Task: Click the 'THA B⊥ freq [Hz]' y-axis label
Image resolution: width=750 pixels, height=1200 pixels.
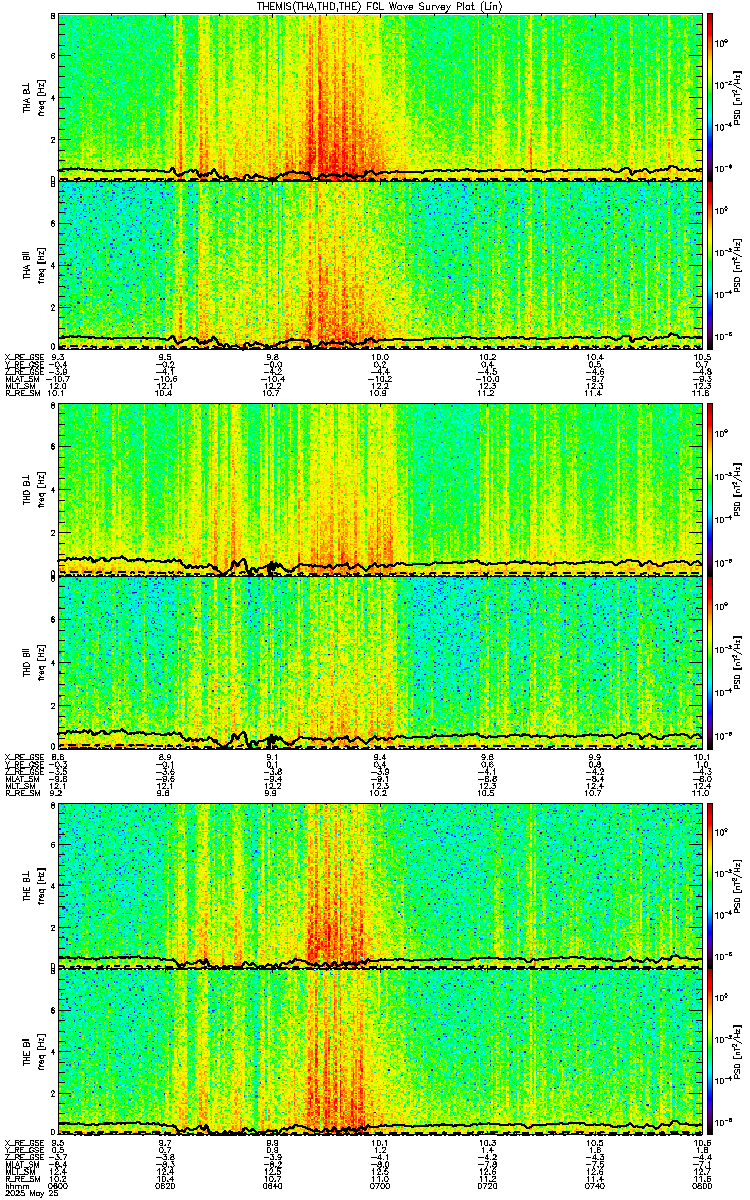Action: point(32,97)
